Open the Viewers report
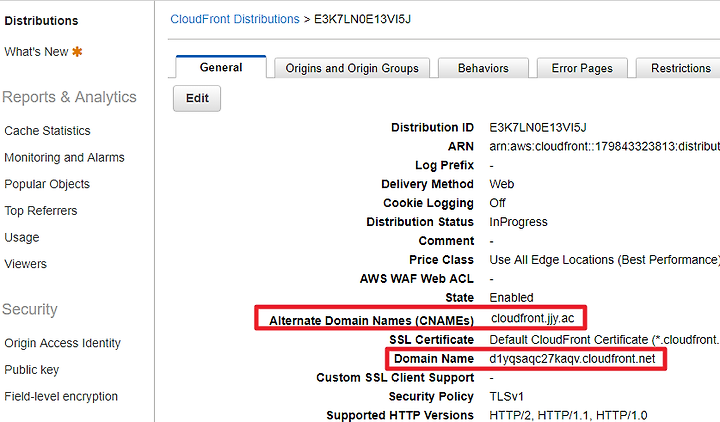720x422 pixels. [26, 264]
